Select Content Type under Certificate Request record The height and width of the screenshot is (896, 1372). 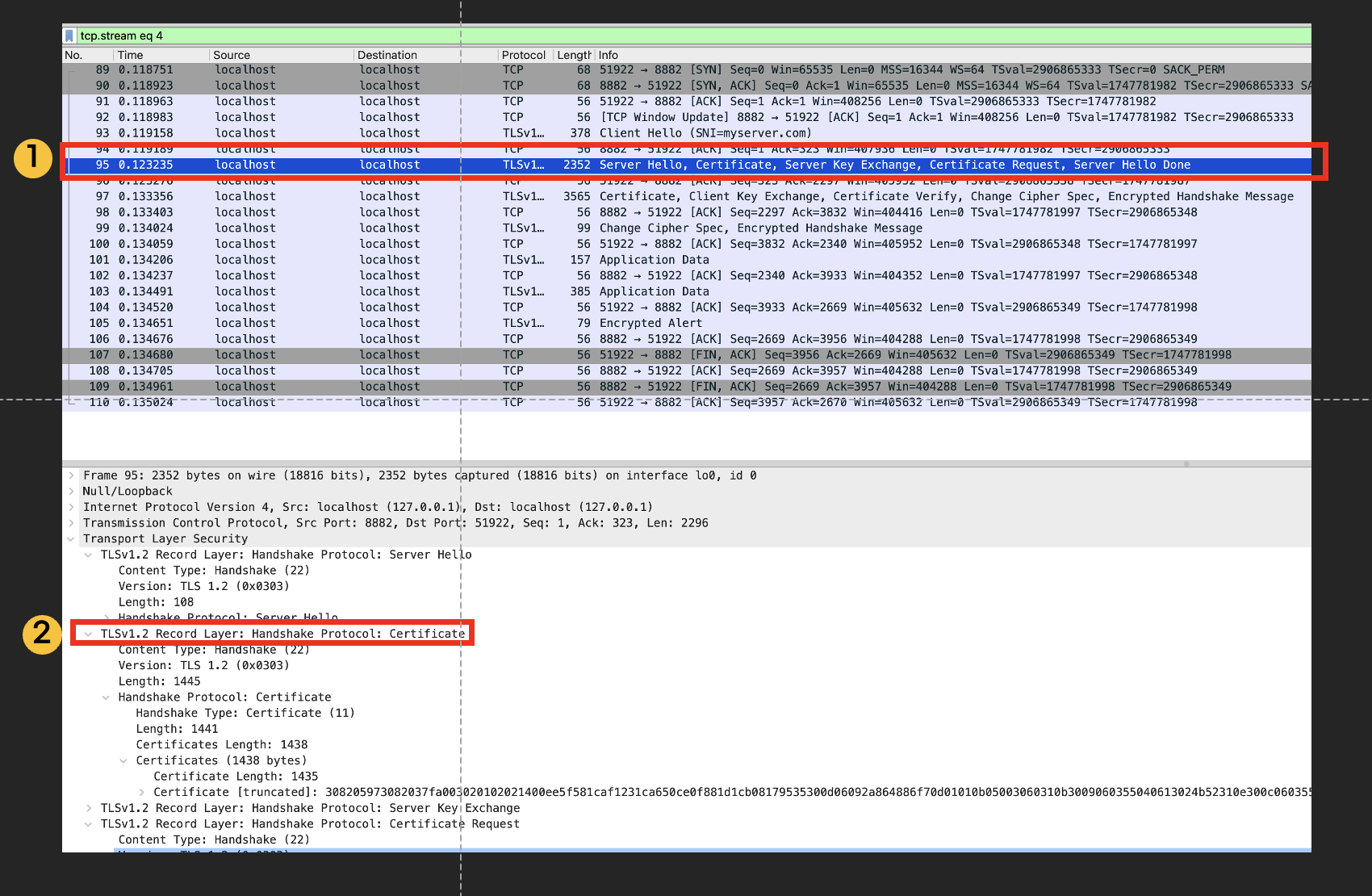[214, 839]
